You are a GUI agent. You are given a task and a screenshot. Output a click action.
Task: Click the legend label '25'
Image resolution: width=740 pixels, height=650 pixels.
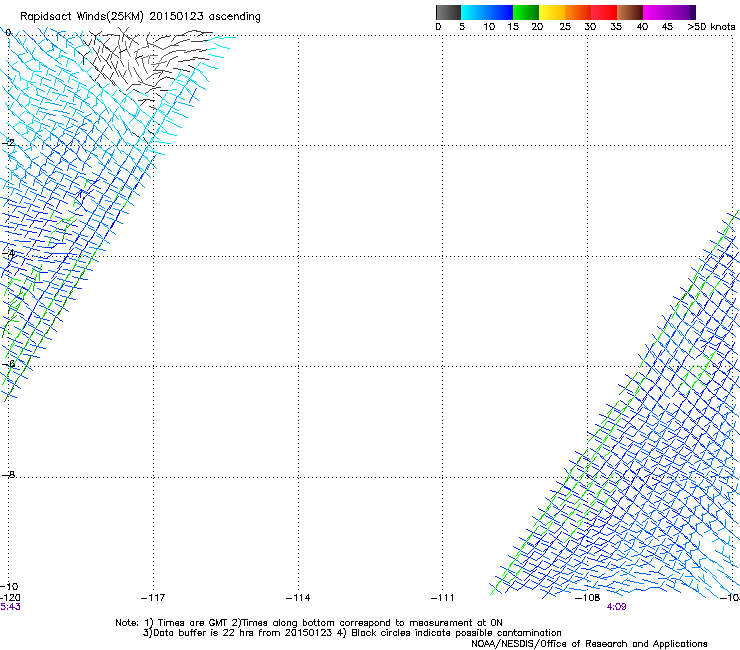(565, 27)
